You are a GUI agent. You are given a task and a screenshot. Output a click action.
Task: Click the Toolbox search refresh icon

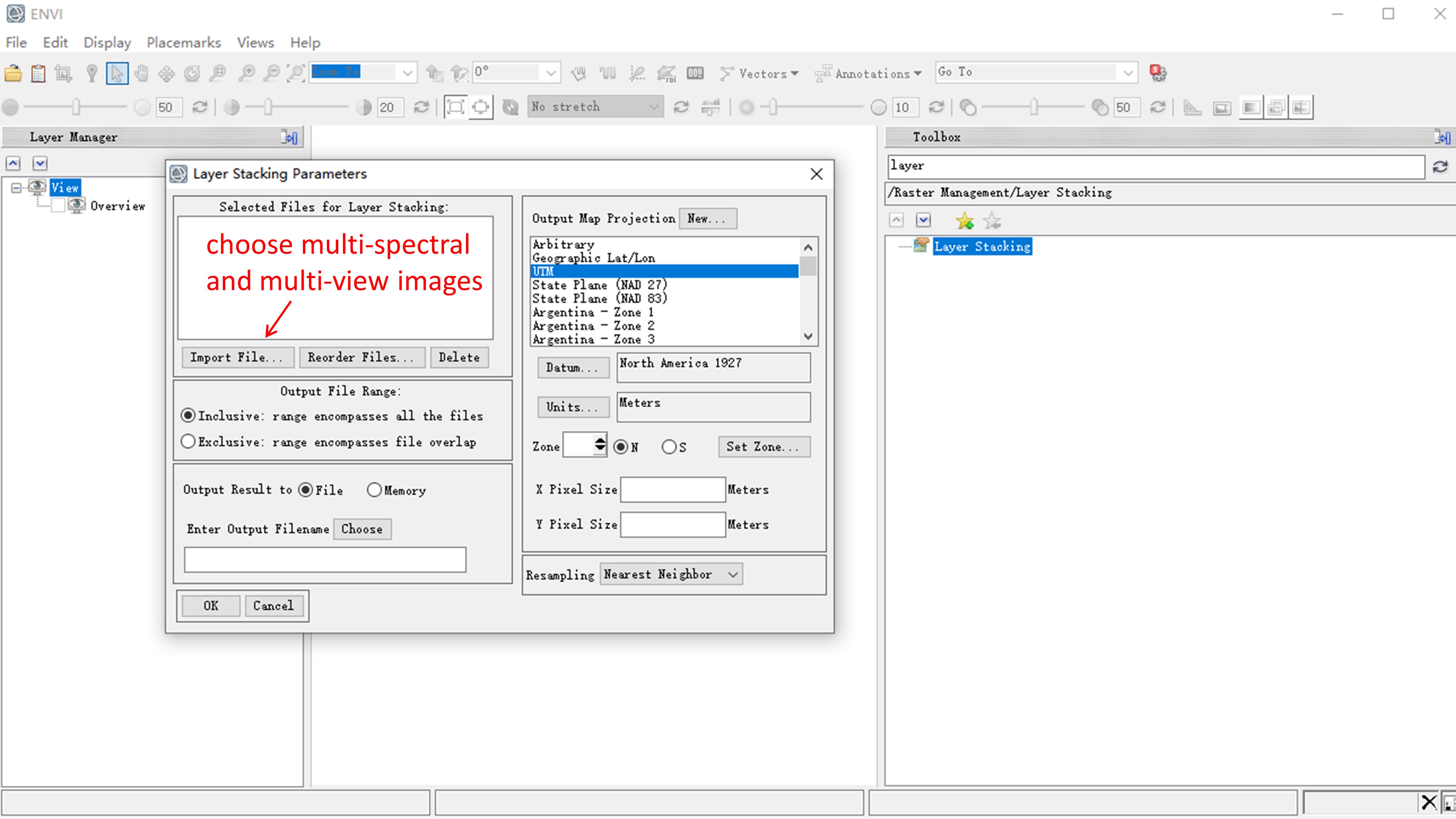[x=1440, y=166]
